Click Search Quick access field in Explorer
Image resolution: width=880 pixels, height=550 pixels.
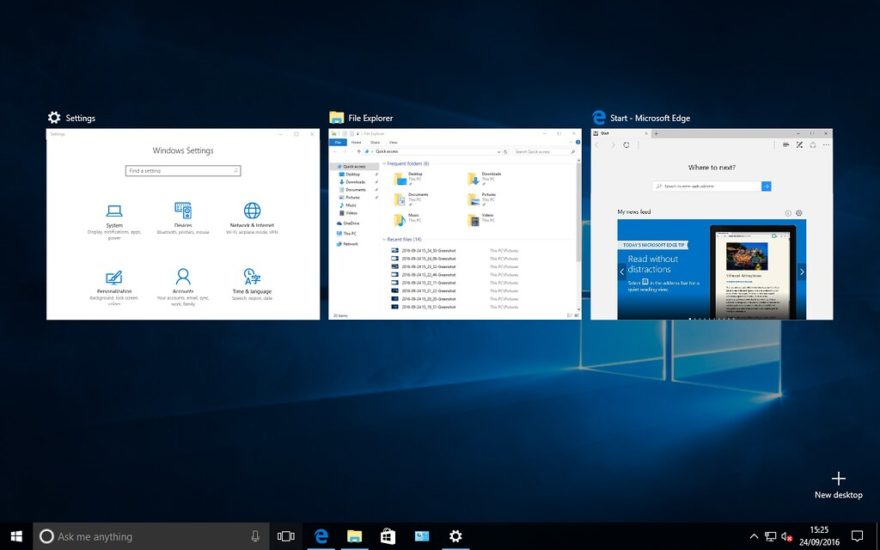[x=544, y=152]
